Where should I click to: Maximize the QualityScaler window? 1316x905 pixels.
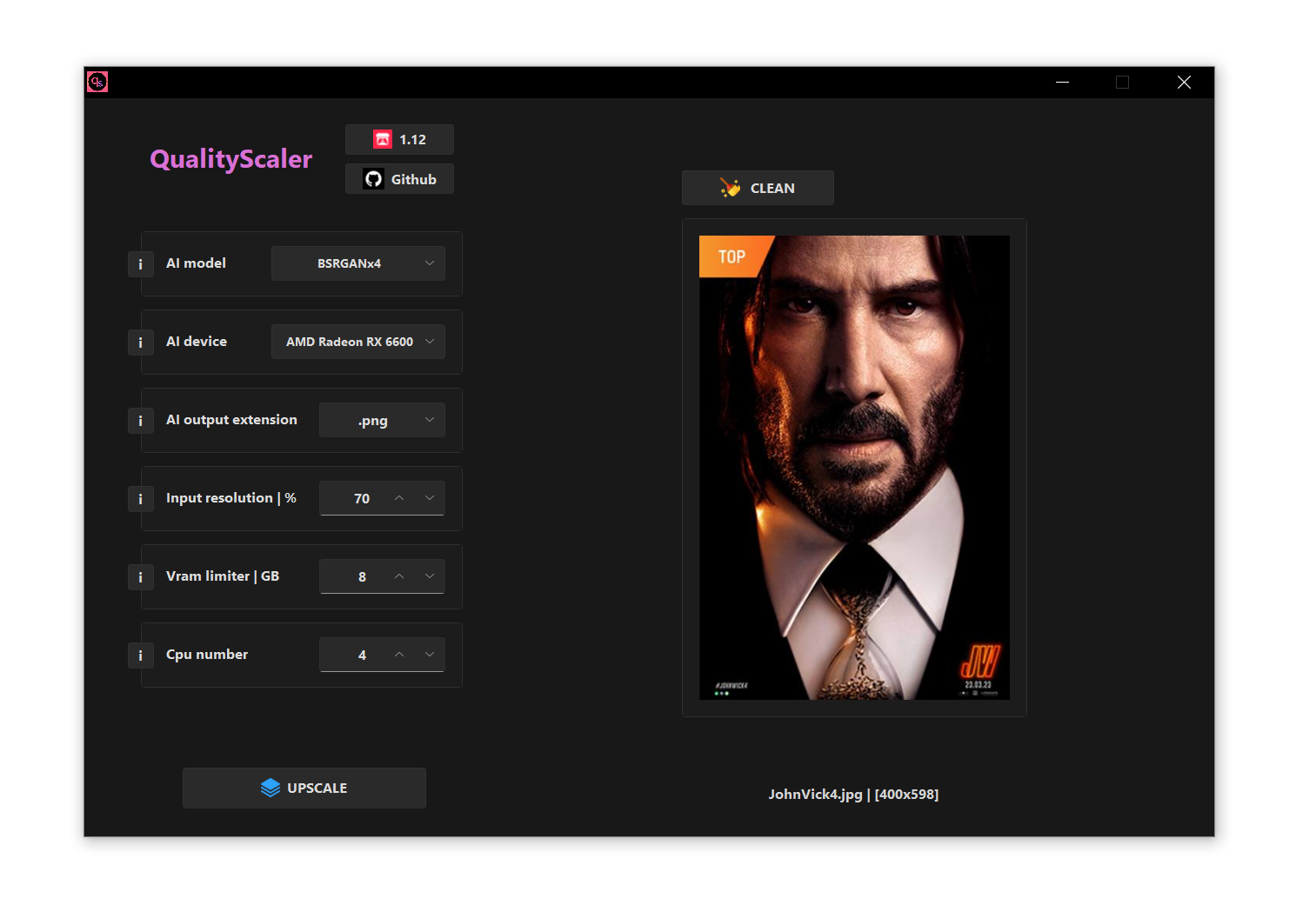tap(1123, 82)
